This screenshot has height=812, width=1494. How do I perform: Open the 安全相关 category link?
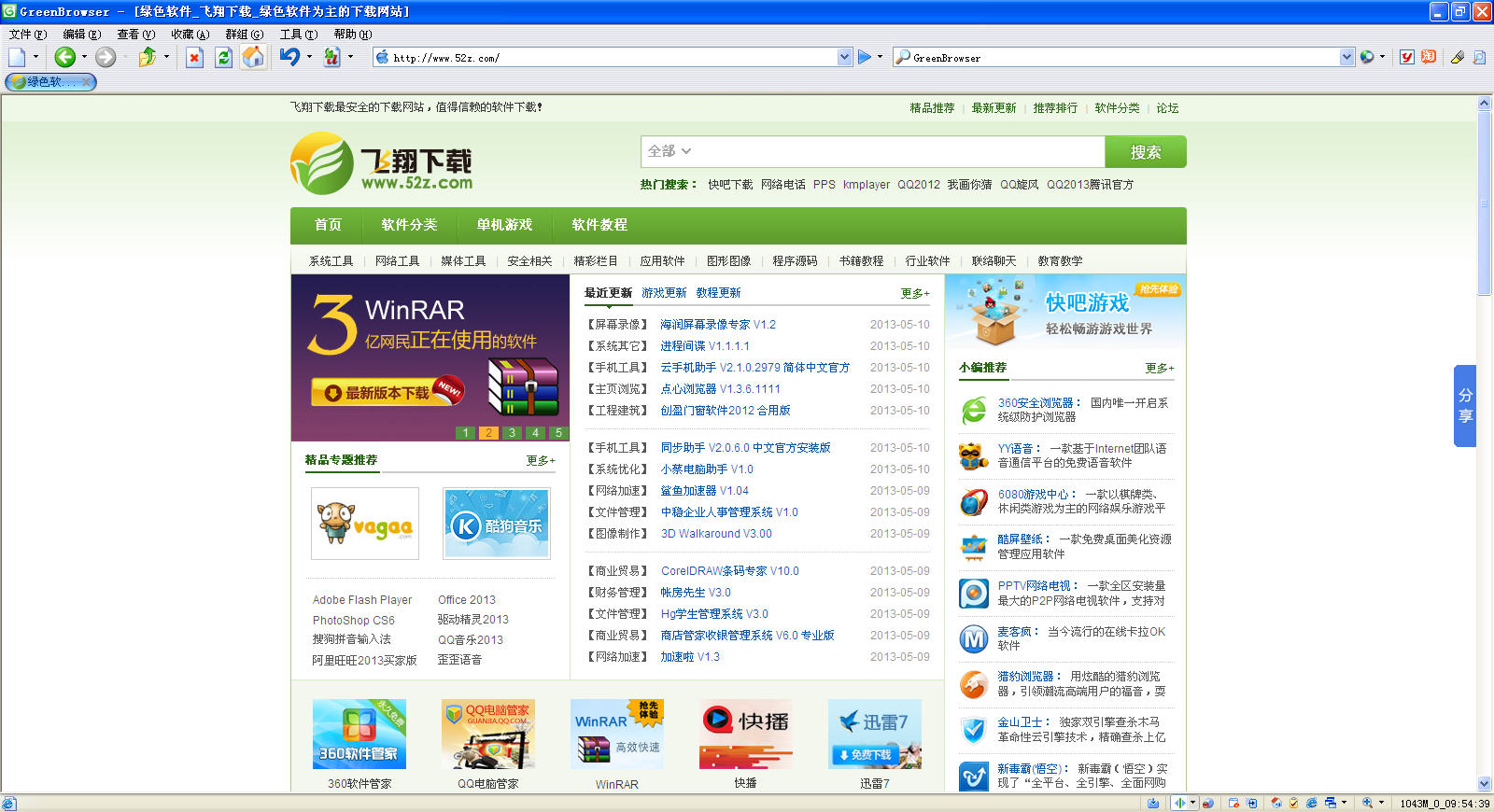point(529,261)
